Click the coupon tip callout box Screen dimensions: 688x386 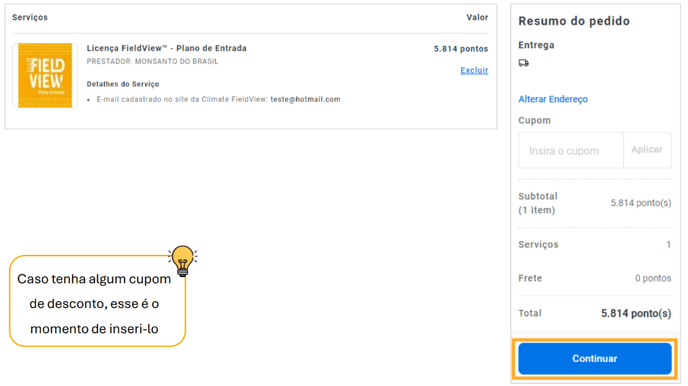point(97,301)
